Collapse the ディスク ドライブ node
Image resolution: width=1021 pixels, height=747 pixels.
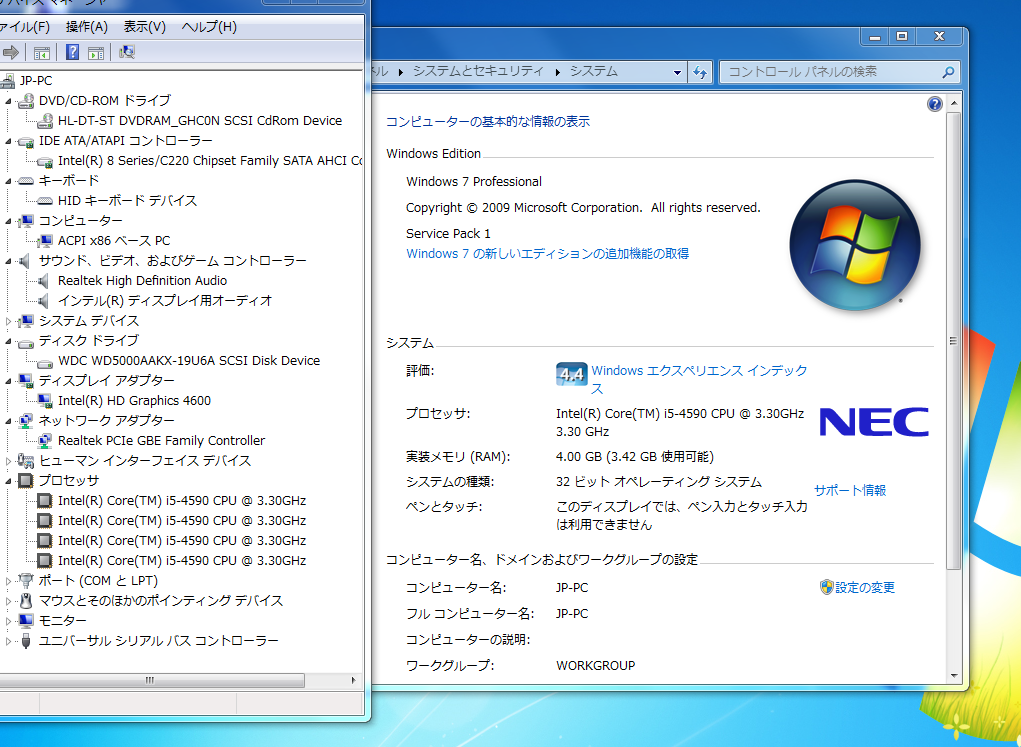8,341
